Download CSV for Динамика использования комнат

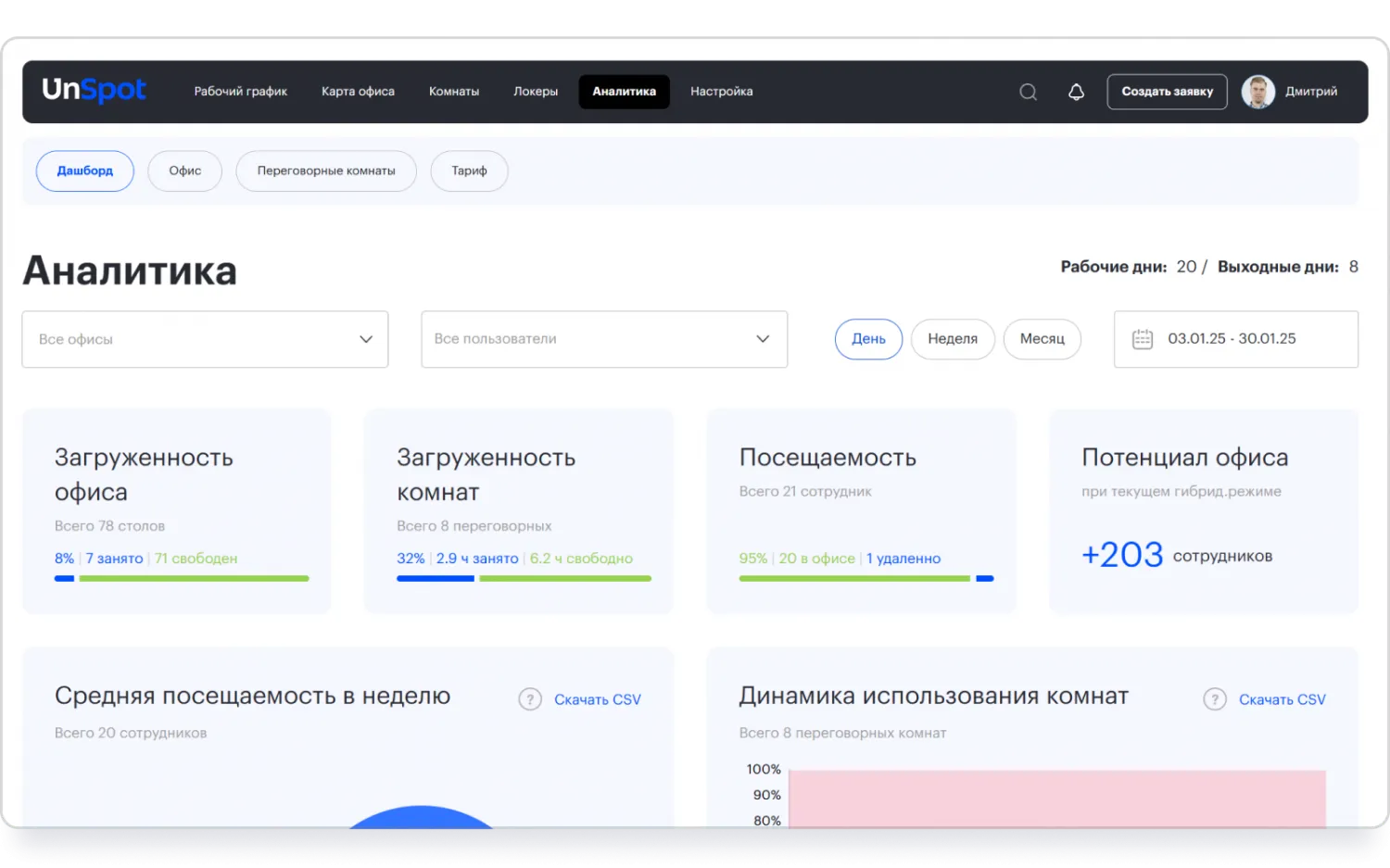click(1282, 699)
